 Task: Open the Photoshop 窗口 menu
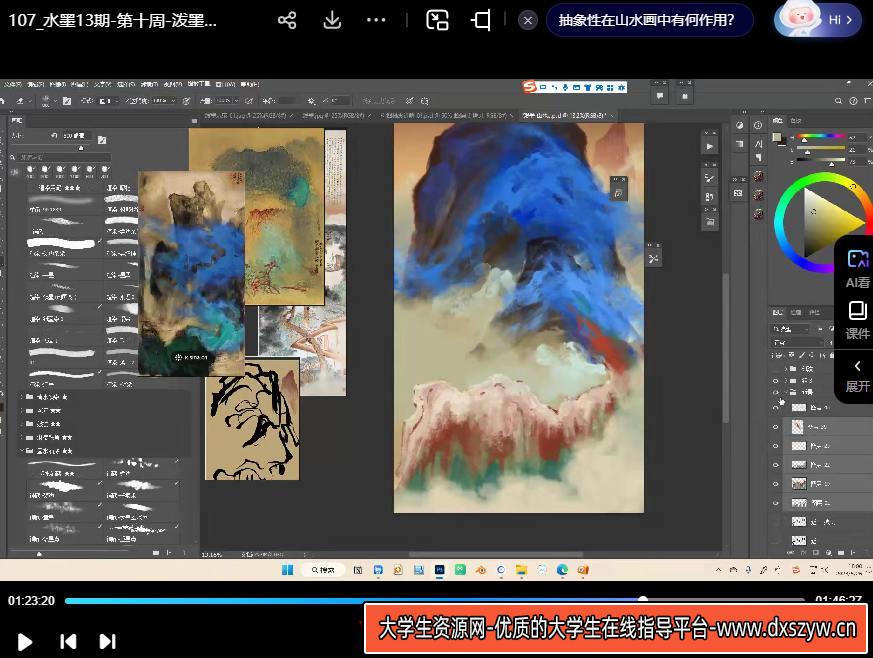225,85
